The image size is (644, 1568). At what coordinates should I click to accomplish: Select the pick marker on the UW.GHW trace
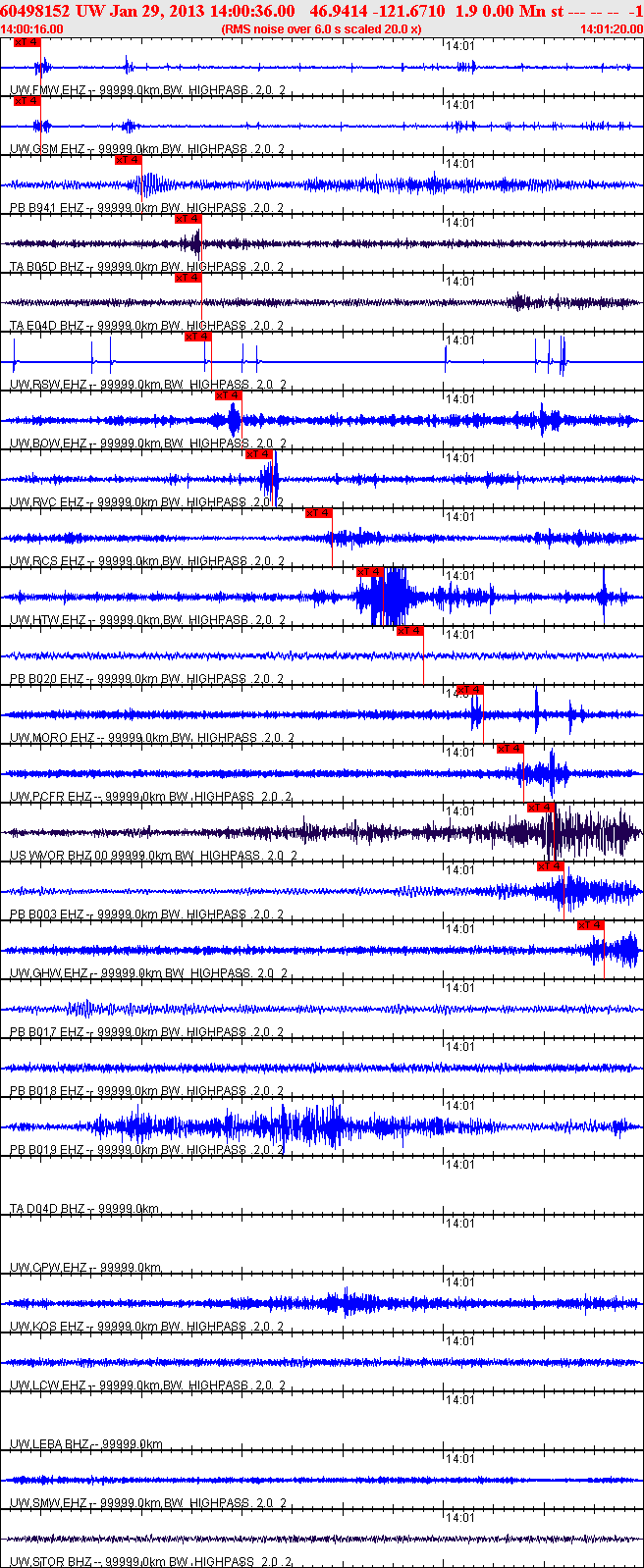pos(590,925)
